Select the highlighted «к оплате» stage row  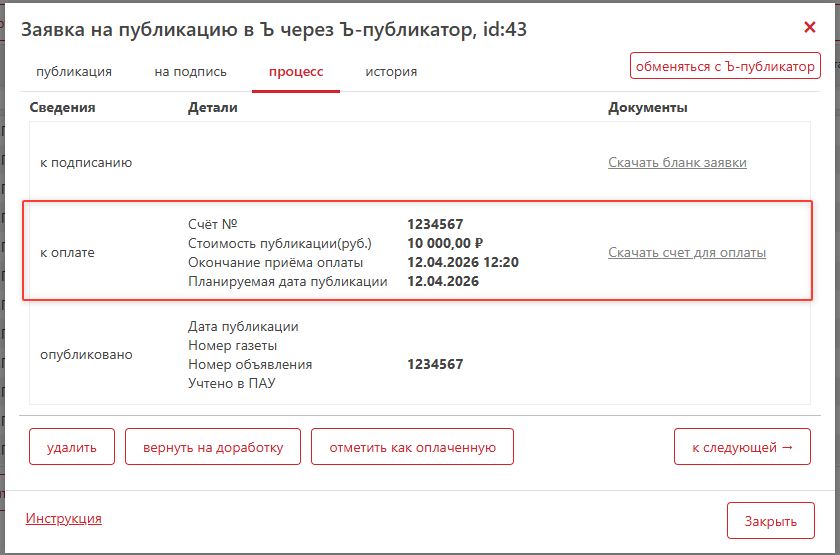[x=68, y=253]
